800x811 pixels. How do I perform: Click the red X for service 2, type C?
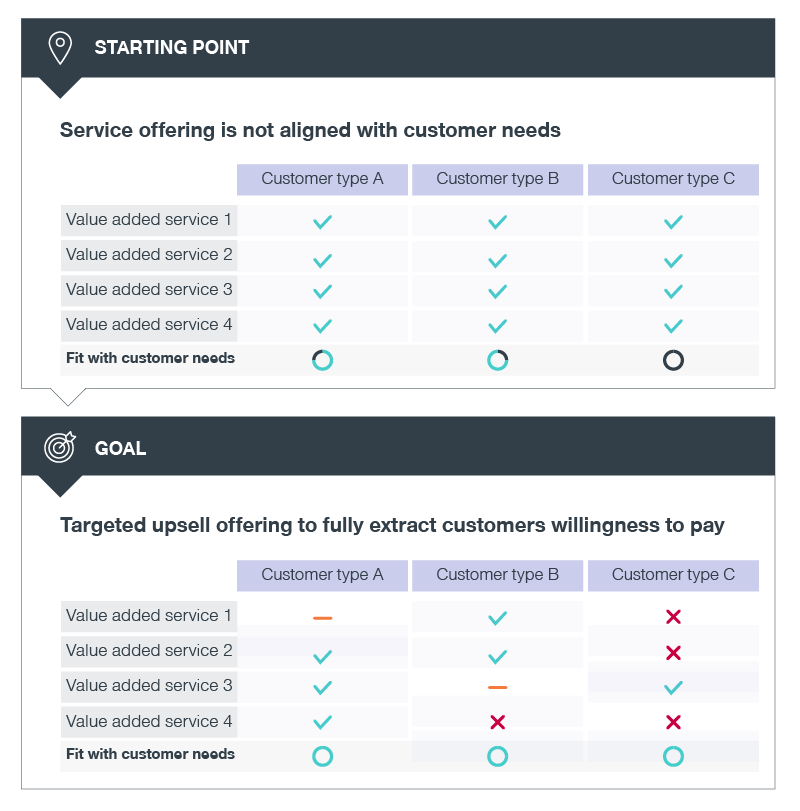pyautogui.click(x=673, y=653)
